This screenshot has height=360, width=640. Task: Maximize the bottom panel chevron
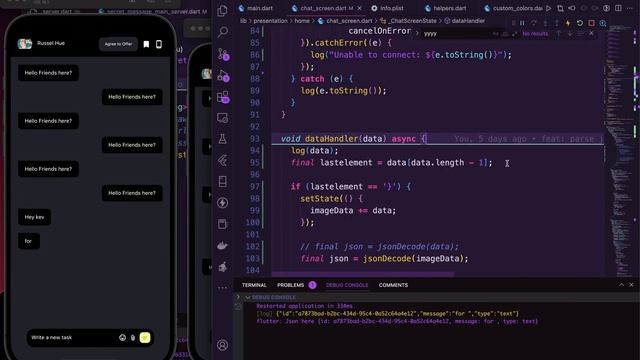pyautogui.click(x=621, y=285)
